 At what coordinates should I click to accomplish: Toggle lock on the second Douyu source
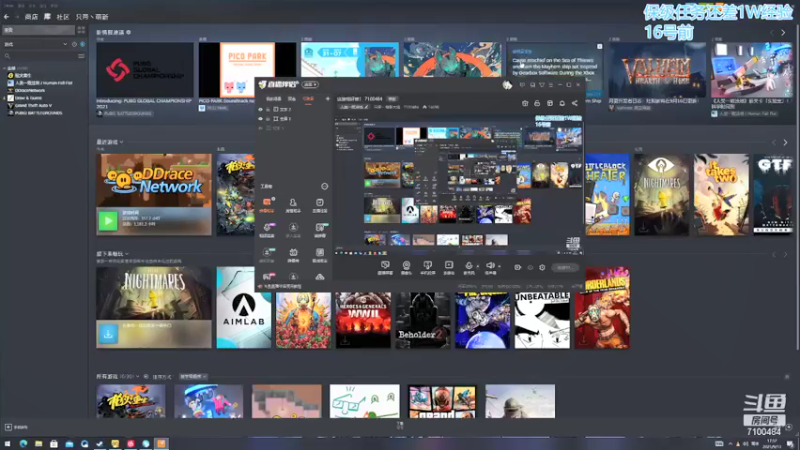click(268, 119)
